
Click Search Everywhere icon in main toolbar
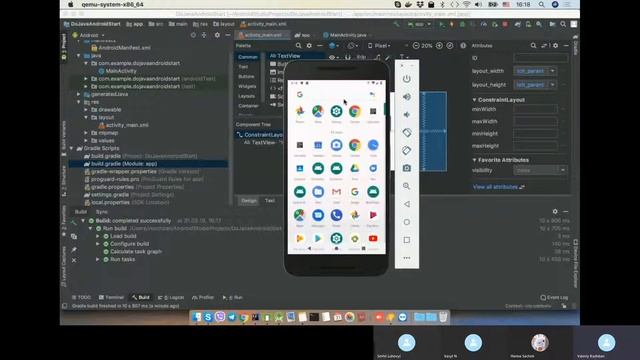point(563,24)
